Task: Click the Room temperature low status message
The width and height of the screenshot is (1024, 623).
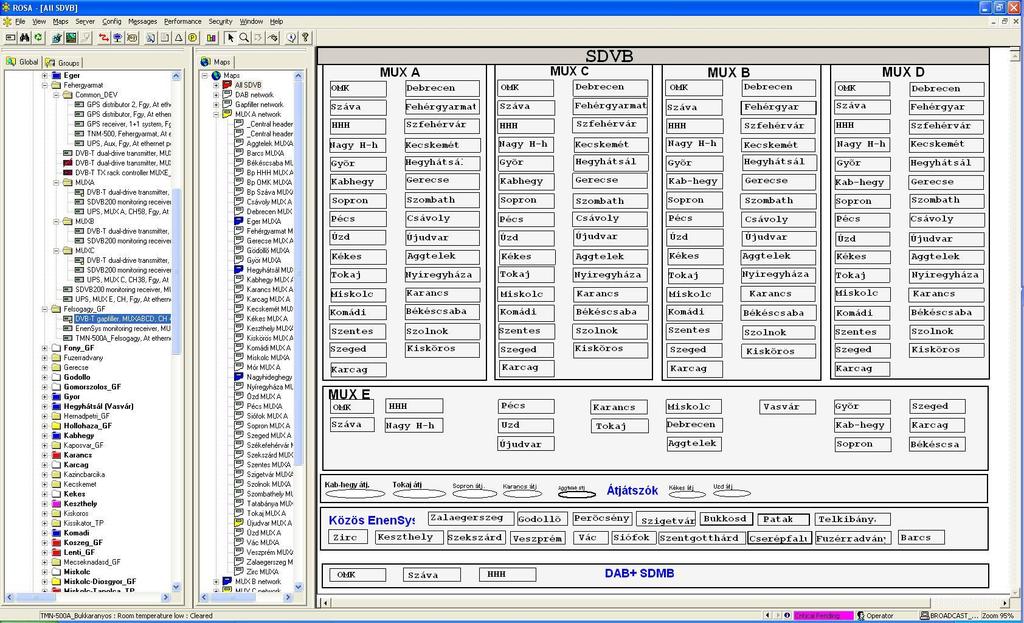Action: (126, 615)
